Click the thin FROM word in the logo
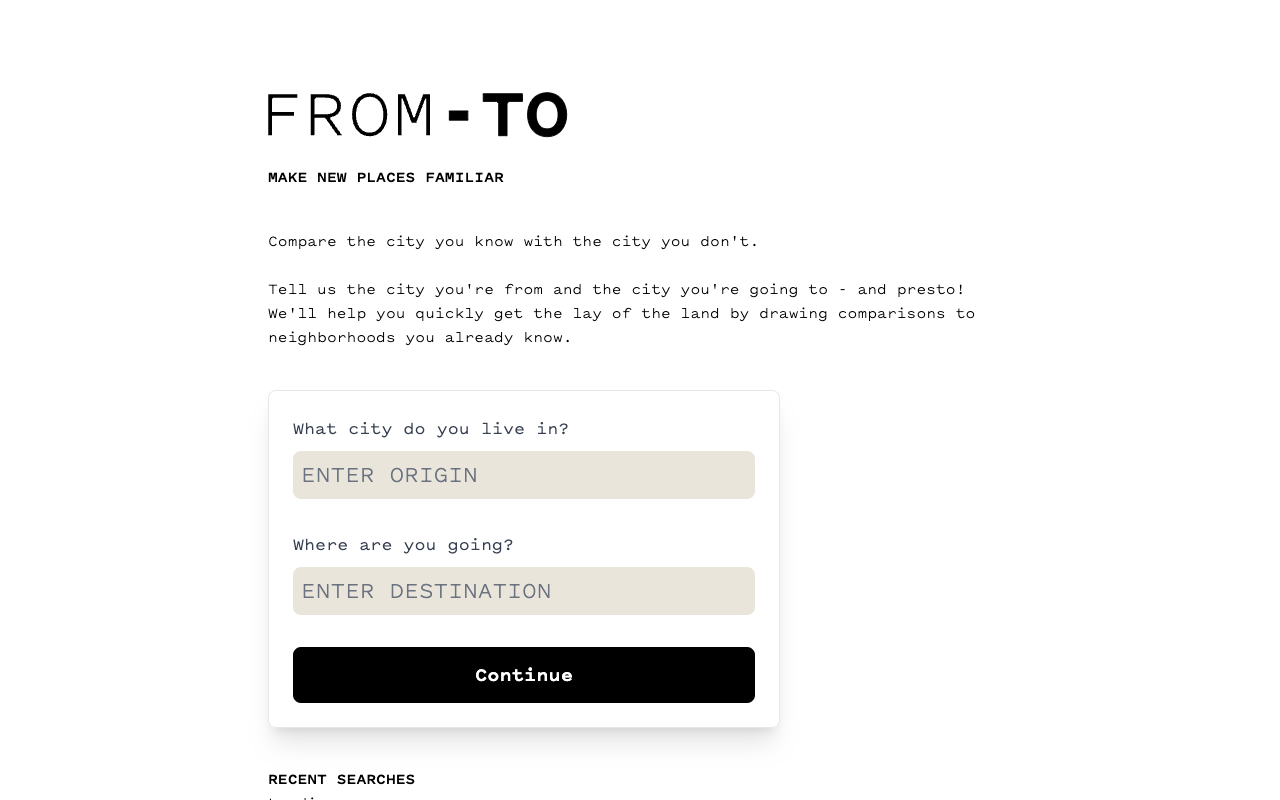The height and width of the screenshot is (800, 1280). click(x=350, y=115)
